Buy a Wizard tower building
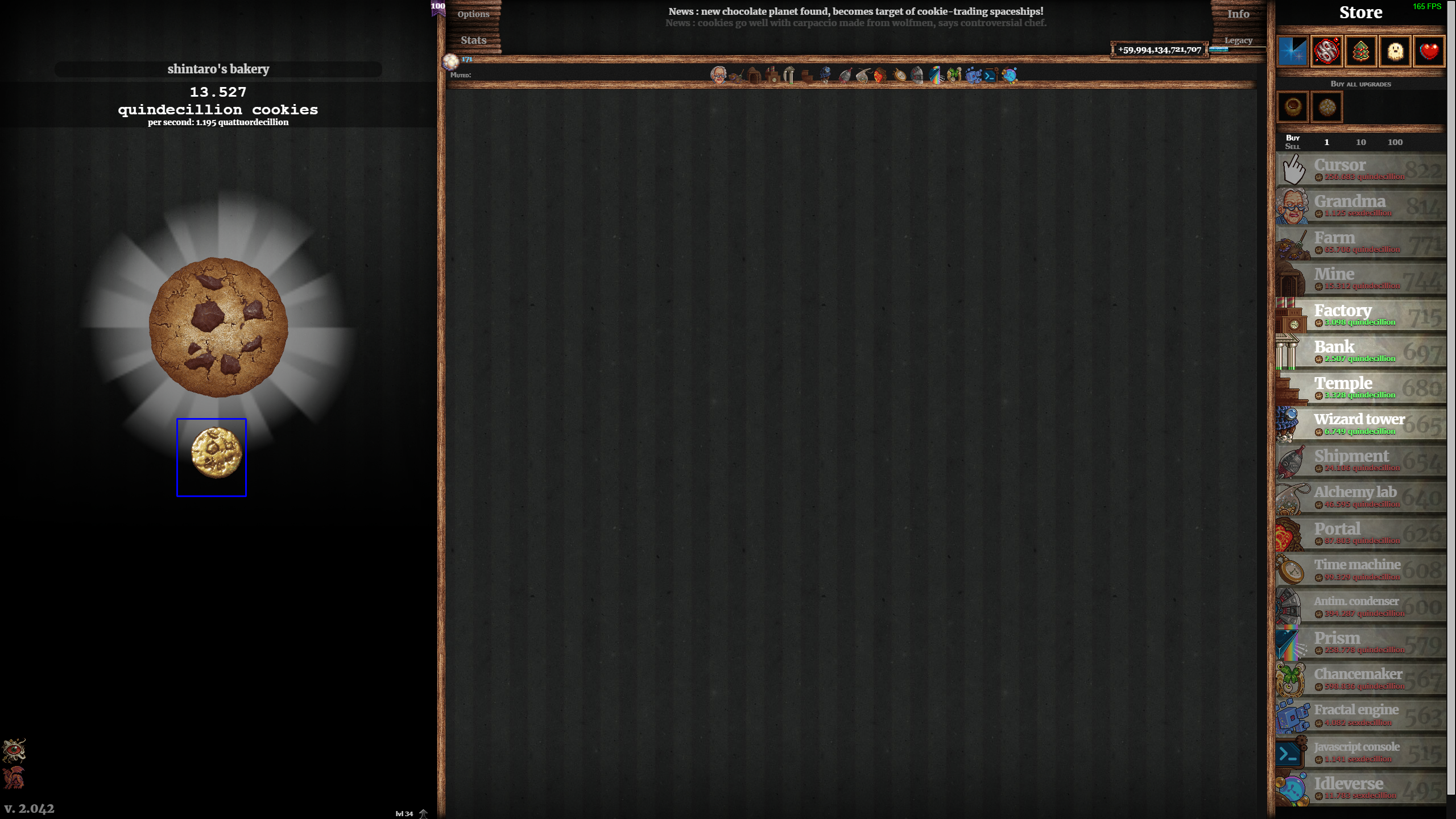This screenshot has width=1456, height=819. (1360, 424)
